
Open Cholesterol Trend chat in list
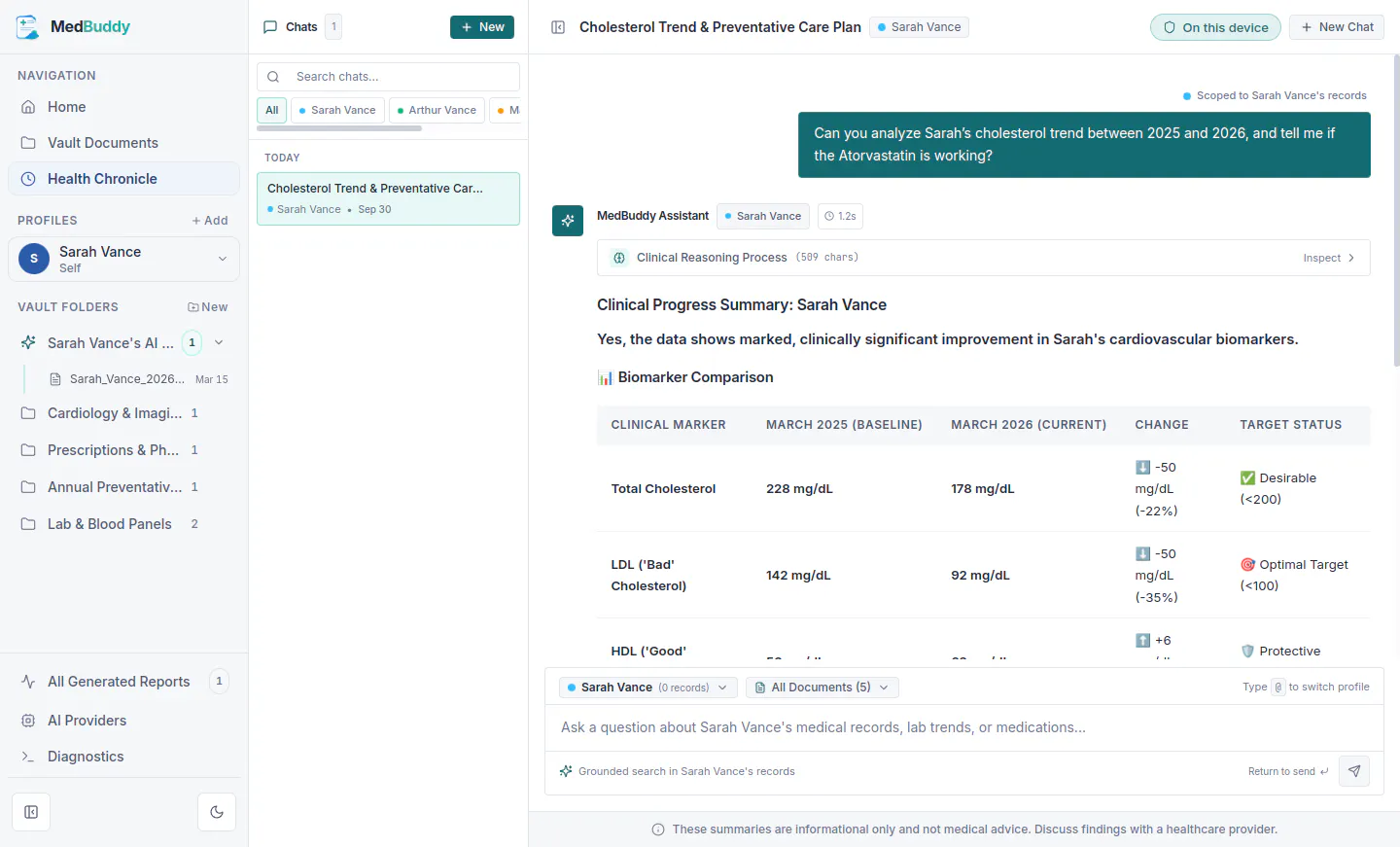[388, 198]
